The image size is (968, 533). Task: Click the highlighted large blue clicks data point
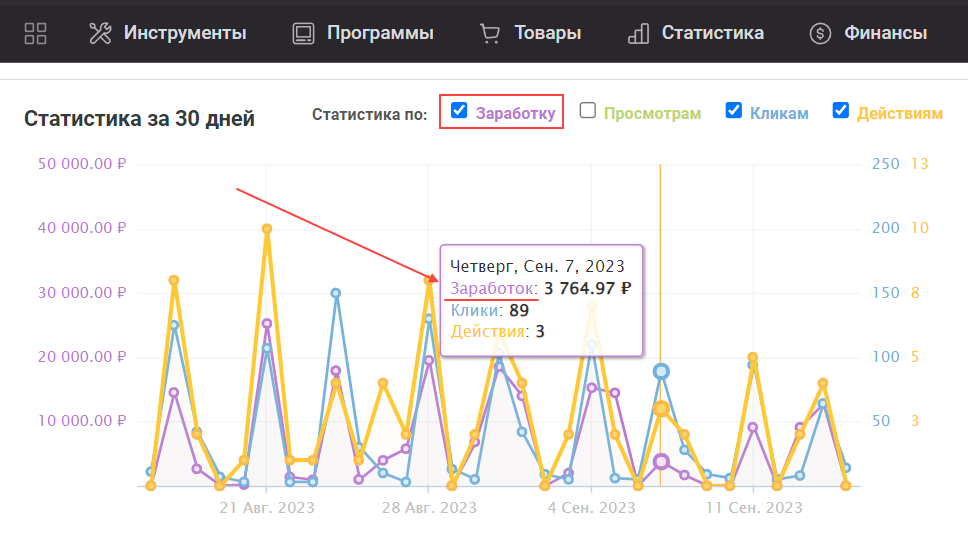tap(661, 371)
